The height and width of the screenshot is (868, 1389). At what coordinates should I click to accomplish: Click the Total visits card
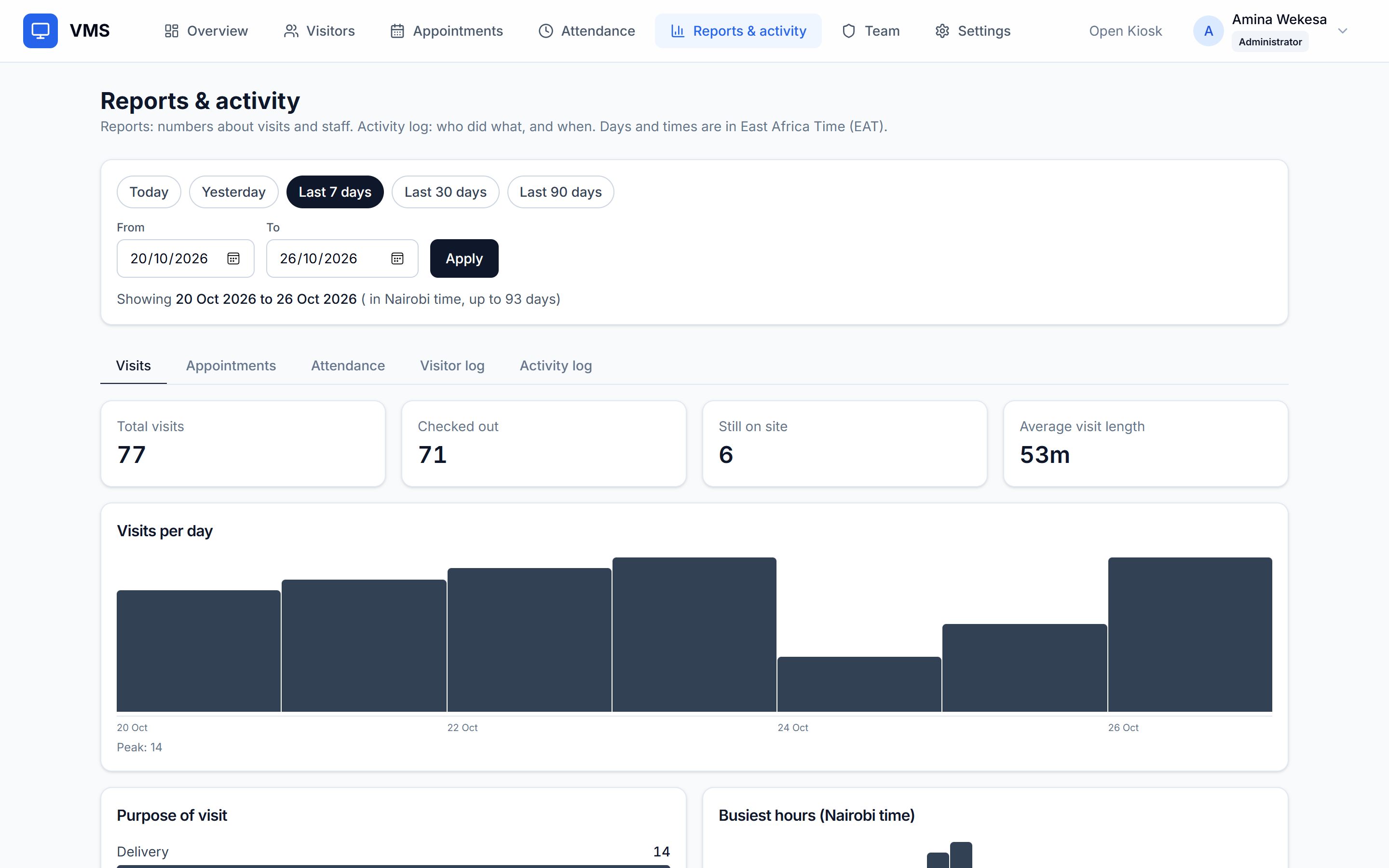coord(243,444)
